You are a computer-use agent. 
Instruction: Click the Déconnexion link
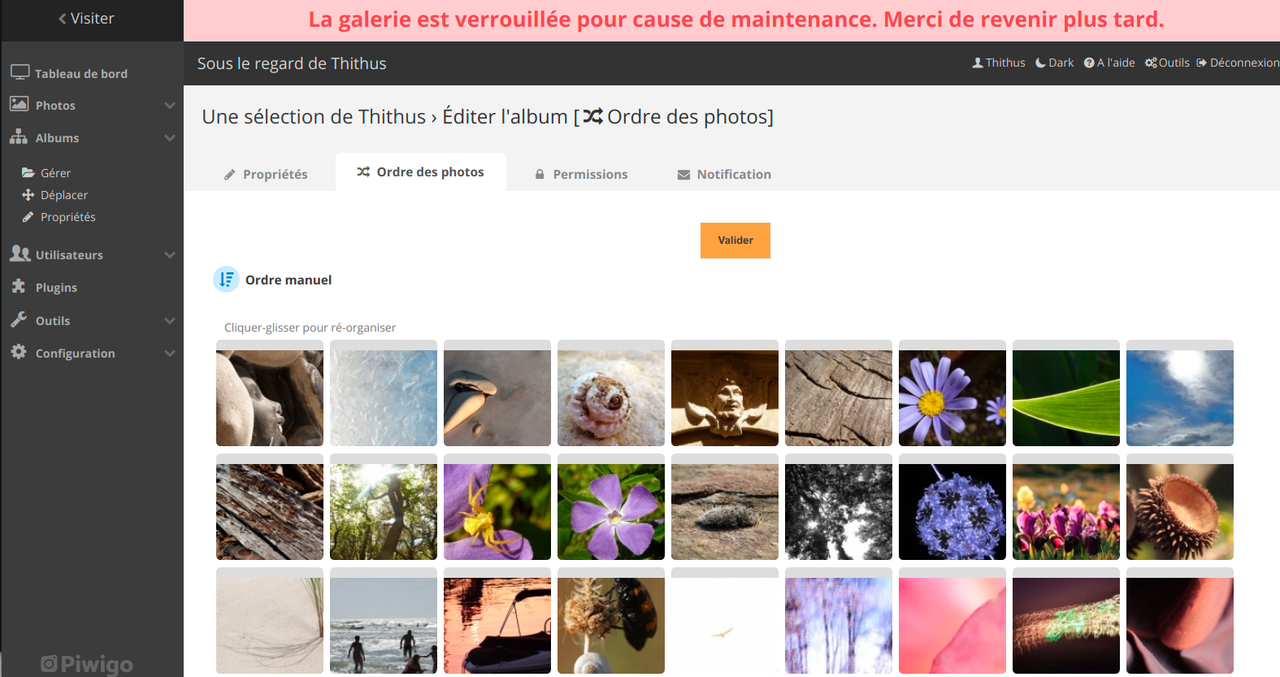[1237, 62]
